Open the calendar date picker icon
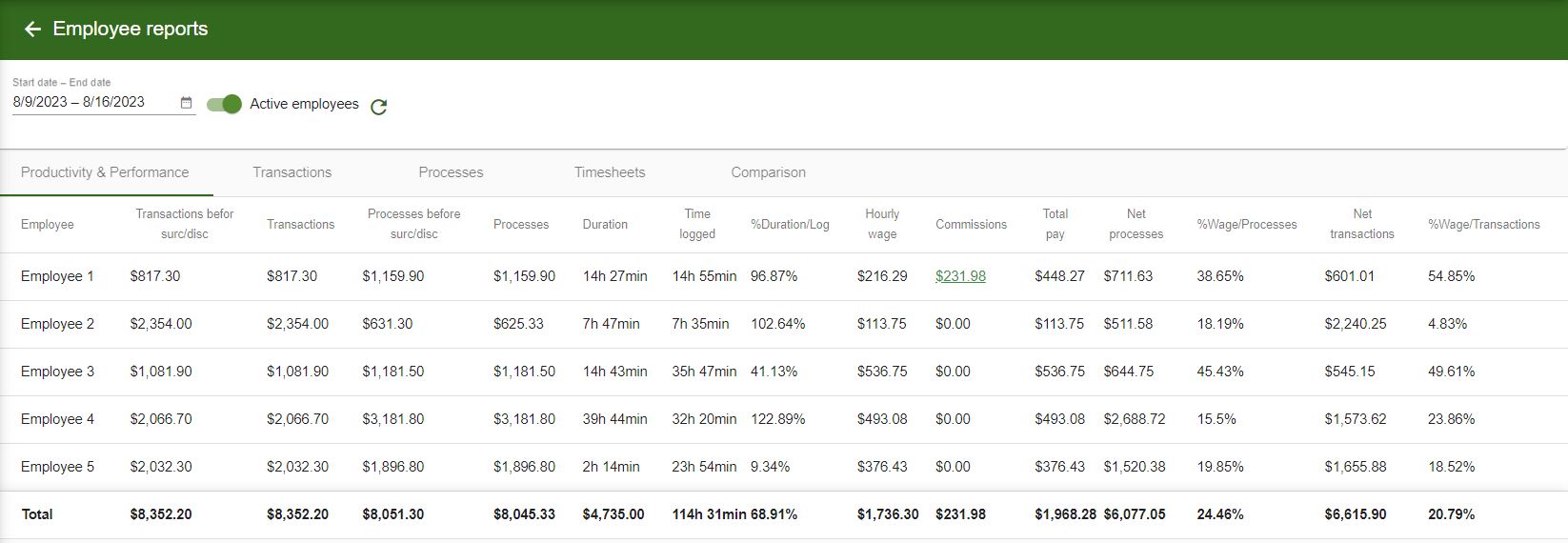Viewport: 1568px width, 543px height. pos(187,103)
